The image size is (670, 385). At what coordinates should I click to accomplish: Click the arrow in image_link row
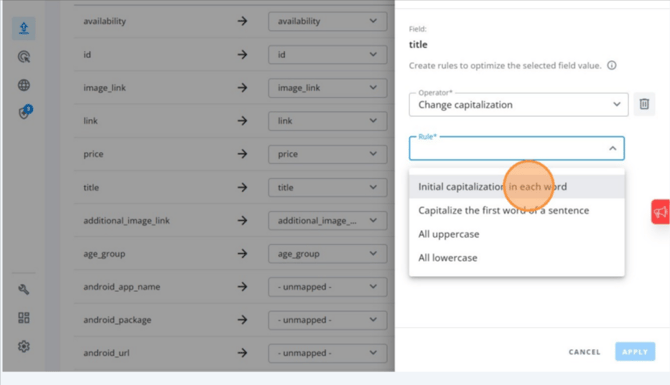tap(242, 88)
